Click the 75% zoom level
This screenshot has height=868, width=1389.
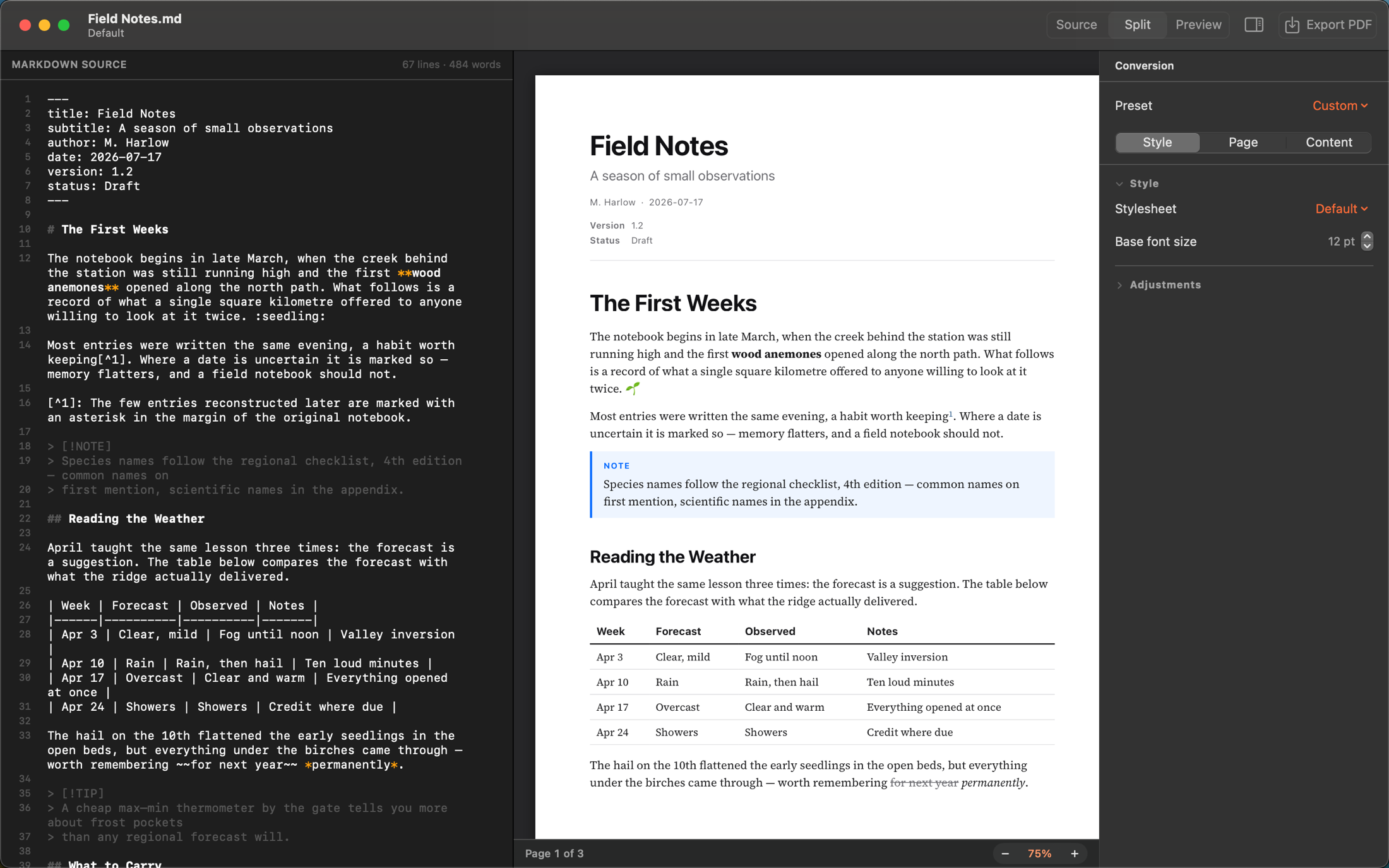tap(1039, 853)
